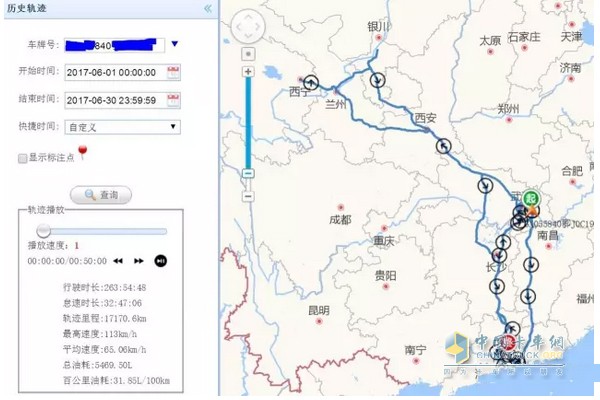Screen dimensions: 600x400
Task: Click the map pan compass control
Action: (248, 25)
